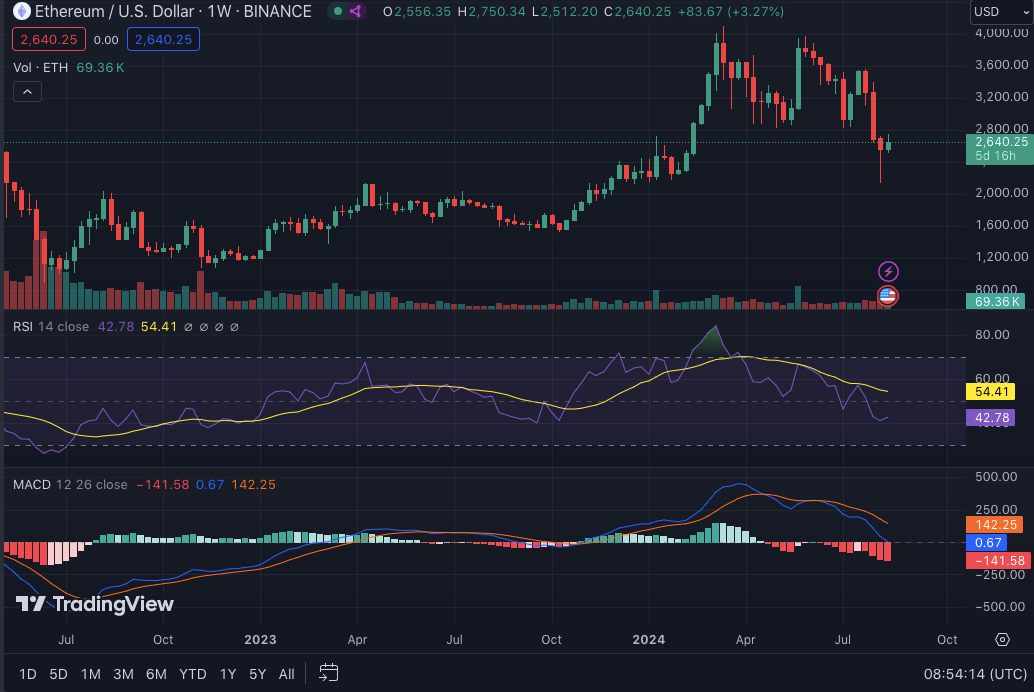Collapse the indicator legend with chevron button

tap(27, 92)
